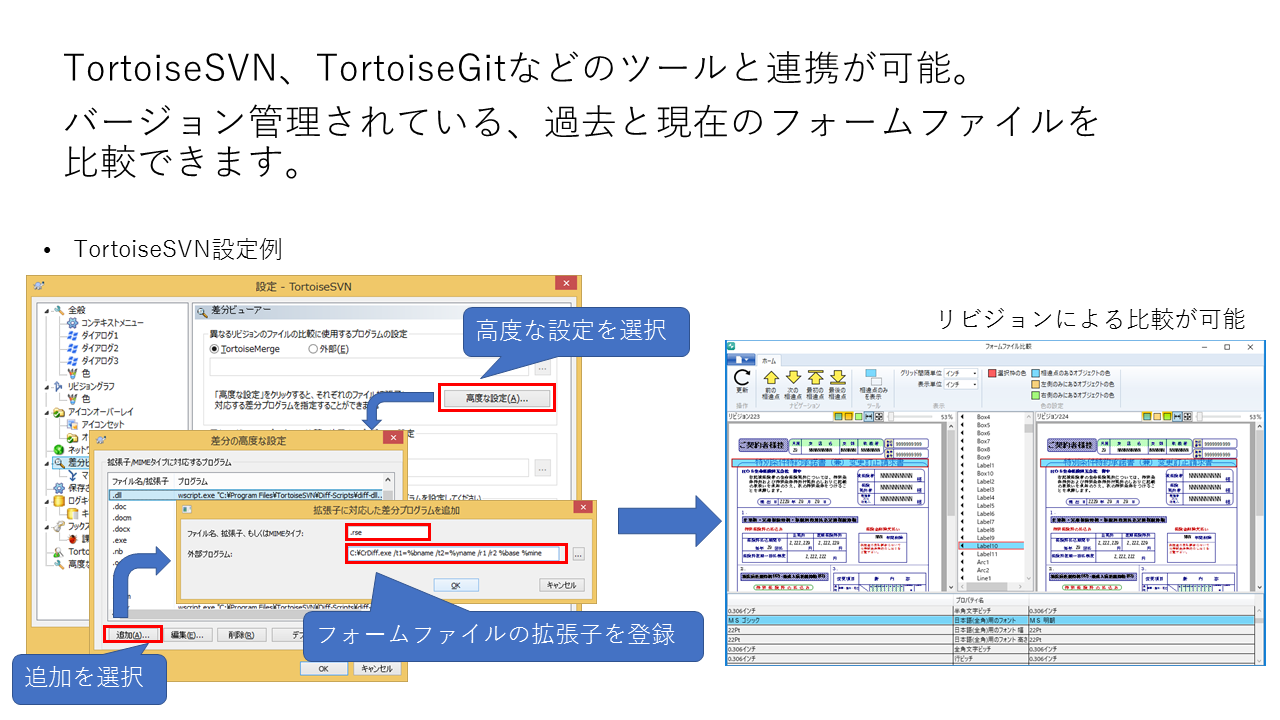Click fit-width icon in リビジョン223 pane
The height and width of the screenshot is (720, 1280).
point(869,416)
